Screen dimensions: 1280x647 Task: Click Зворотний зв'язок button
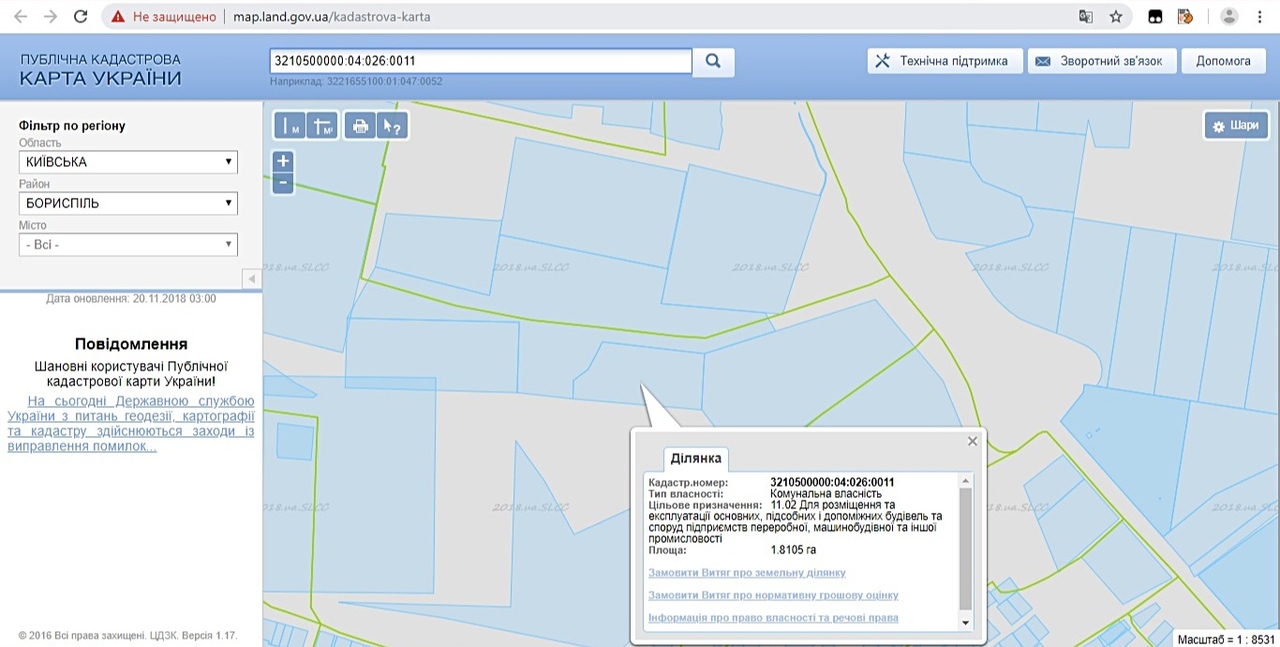[x=1099, y=61]
